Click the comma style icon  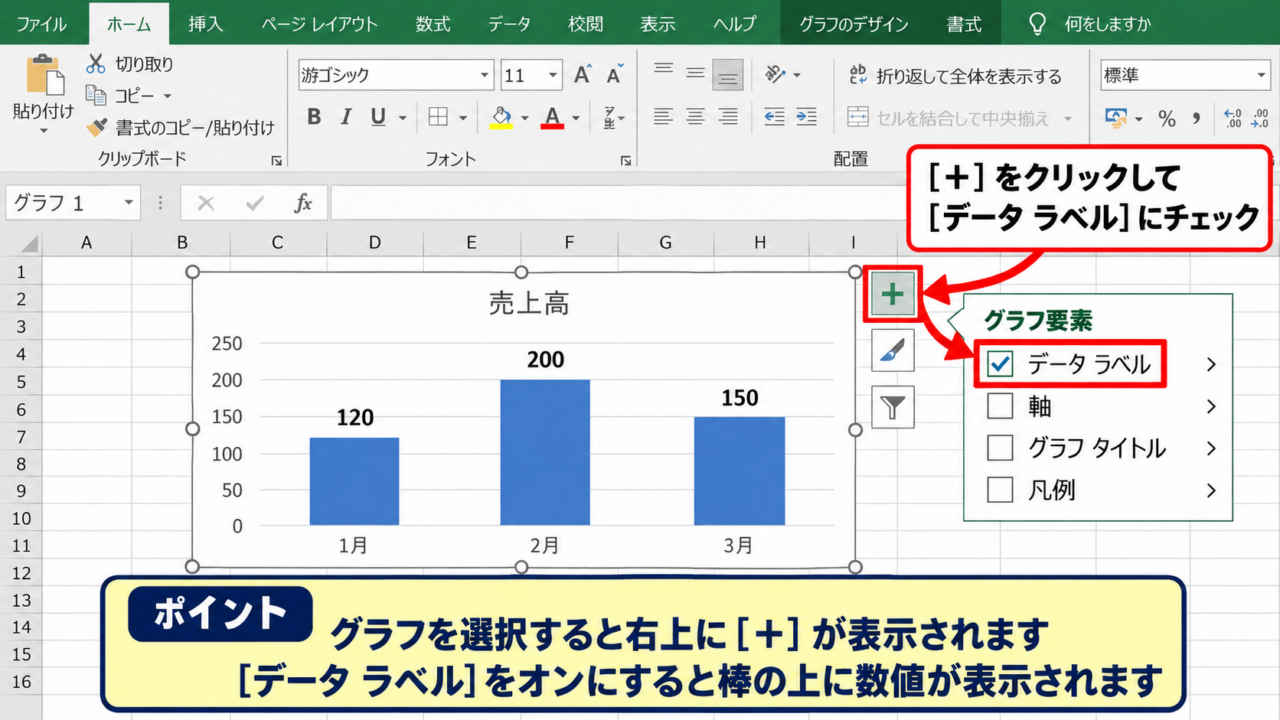click(x=1195, y=119)
